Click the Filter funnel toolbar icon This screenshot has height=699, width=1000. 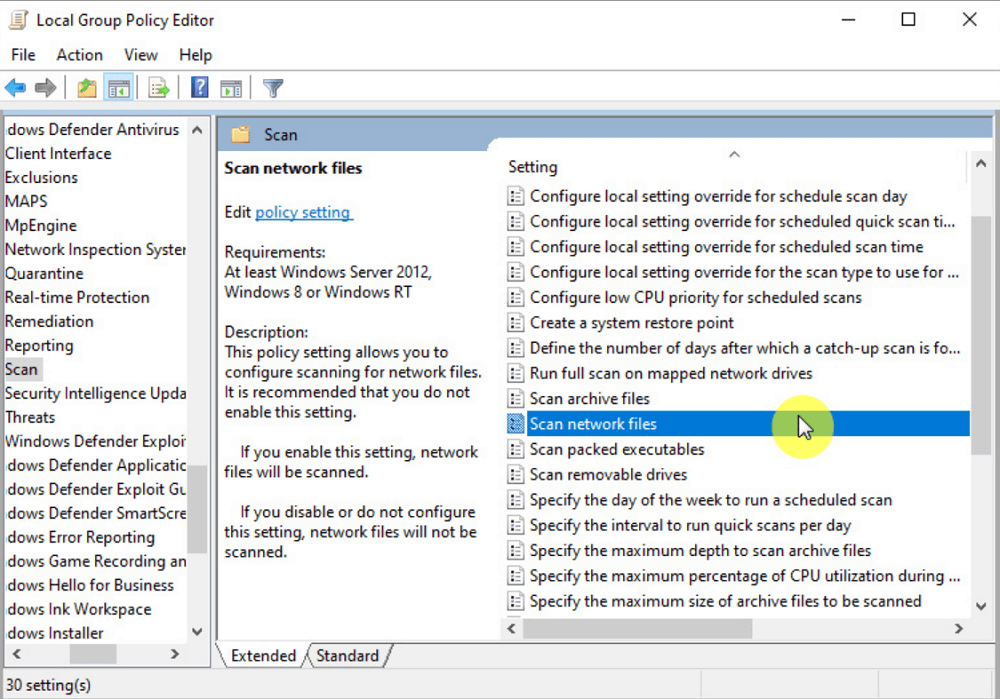pos(273,88)
